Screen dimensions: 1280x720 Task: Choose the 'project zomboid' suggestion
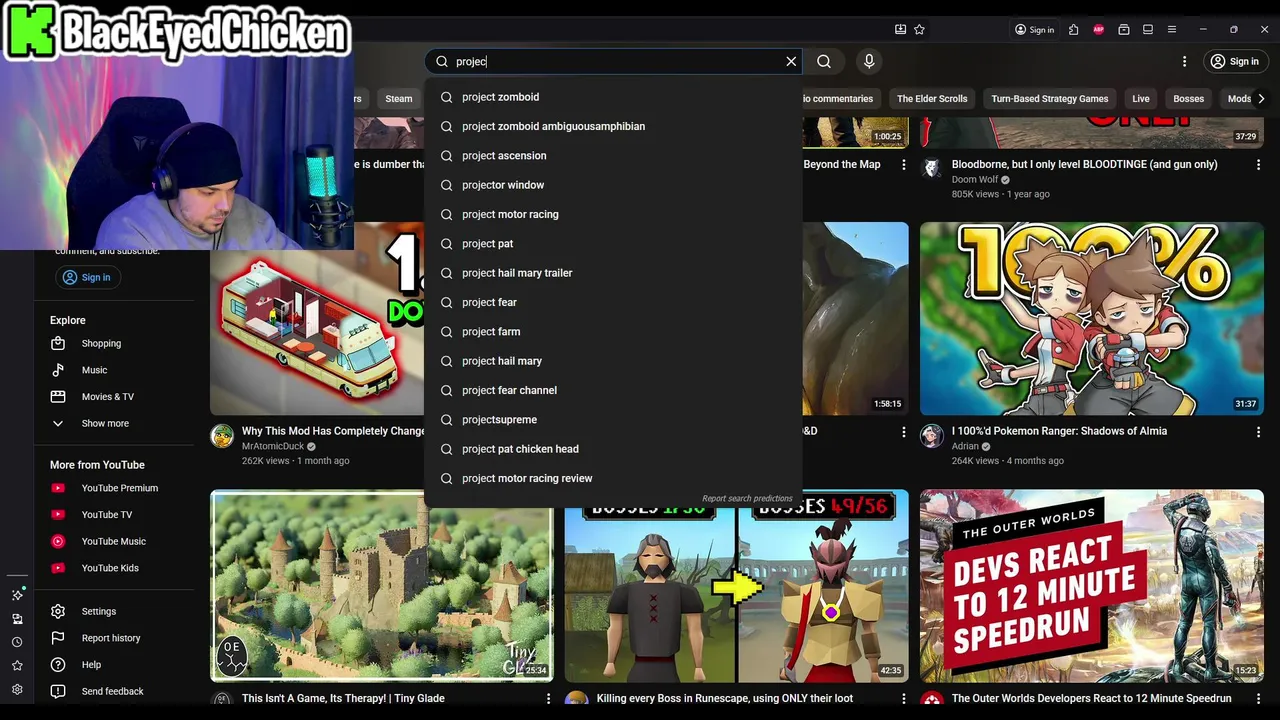613,97
